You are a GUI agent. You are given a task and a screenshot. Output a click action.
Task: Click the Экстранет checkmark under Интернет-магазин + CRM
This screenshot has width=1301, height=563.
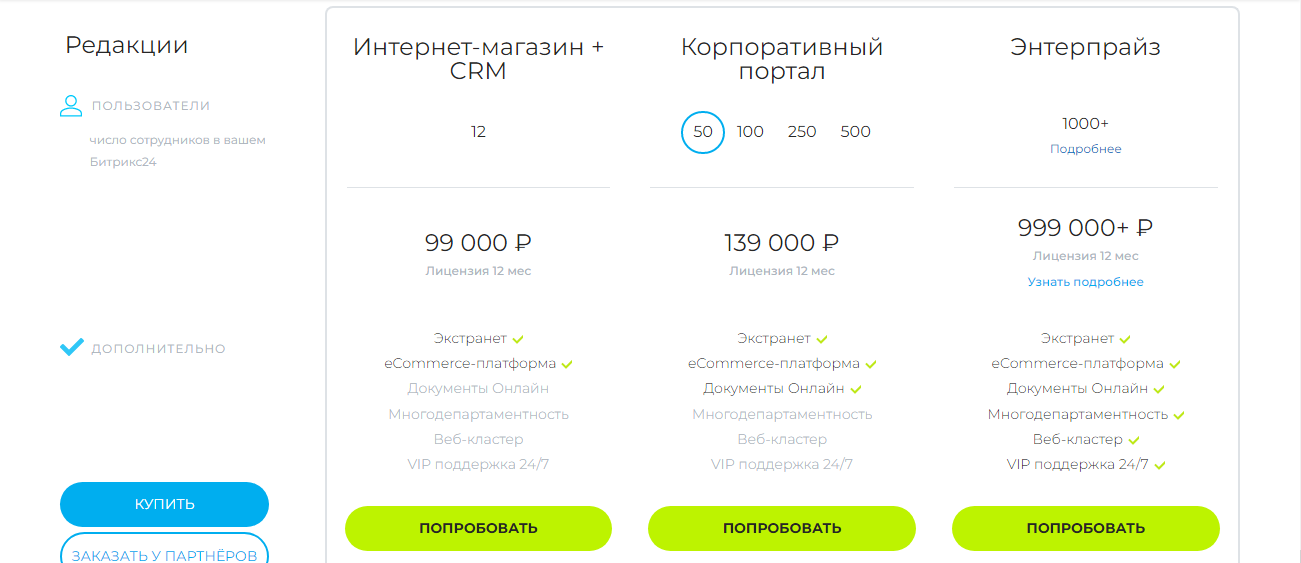[x=518, y=339]
